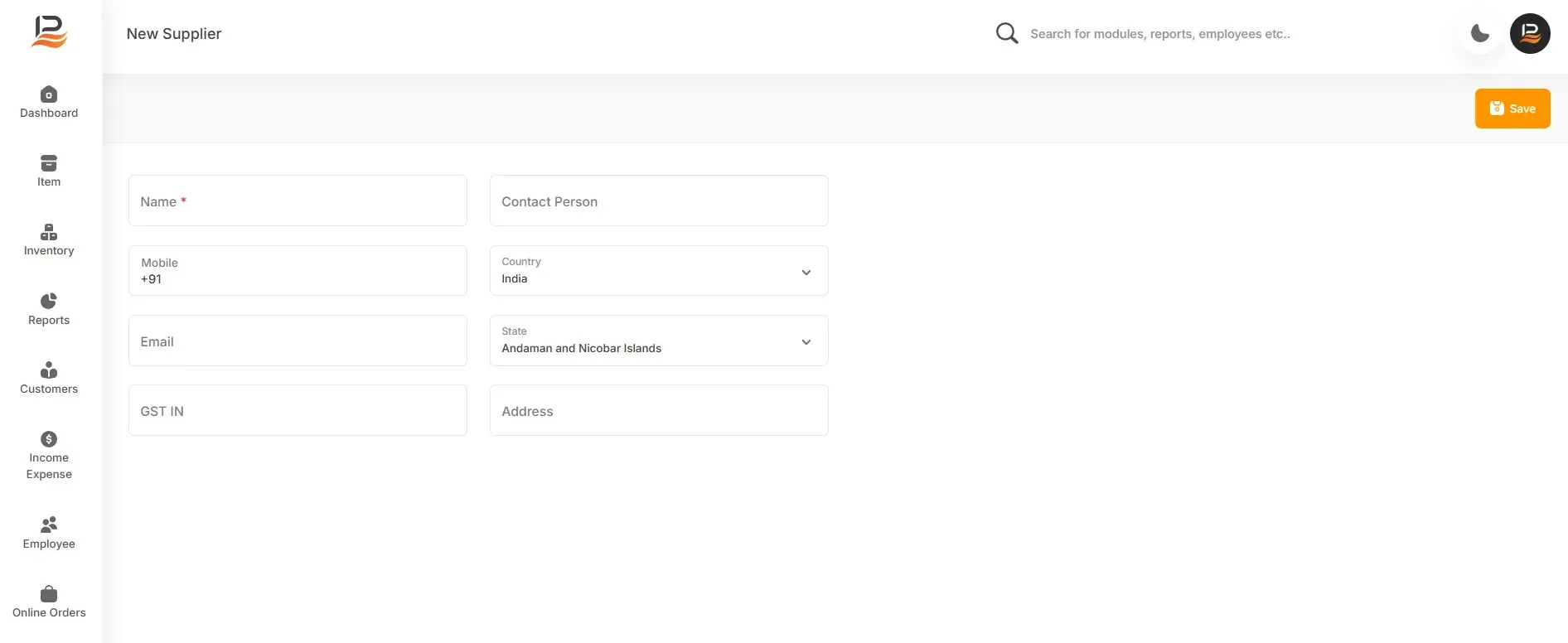Open the Reports pie chart icon
Viewport: 1568px width, 643px height.
[x=49, y=301]
